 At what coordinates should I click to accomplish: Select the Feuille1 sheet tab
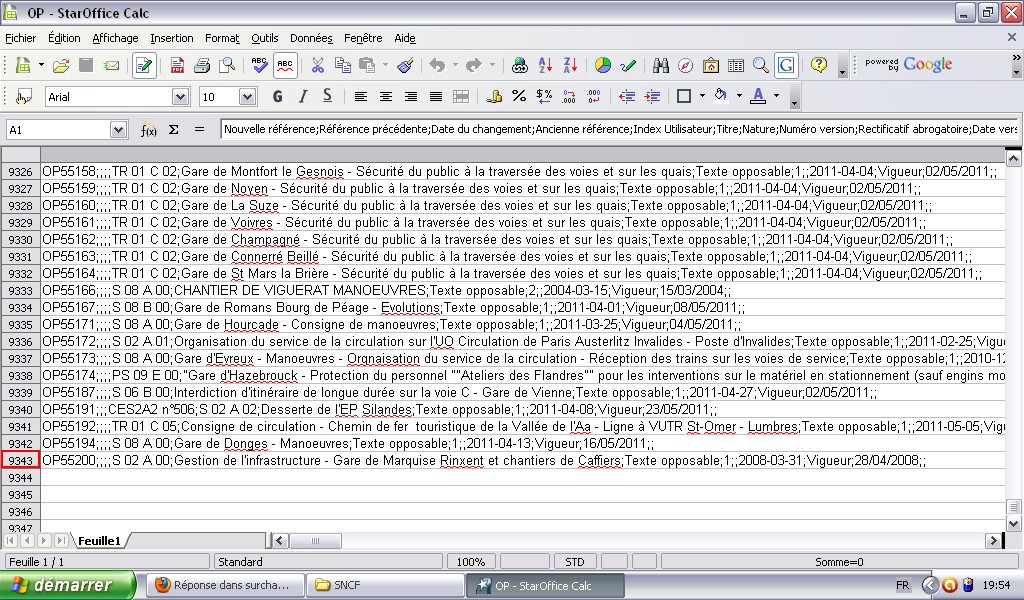[x=99, y=541]
